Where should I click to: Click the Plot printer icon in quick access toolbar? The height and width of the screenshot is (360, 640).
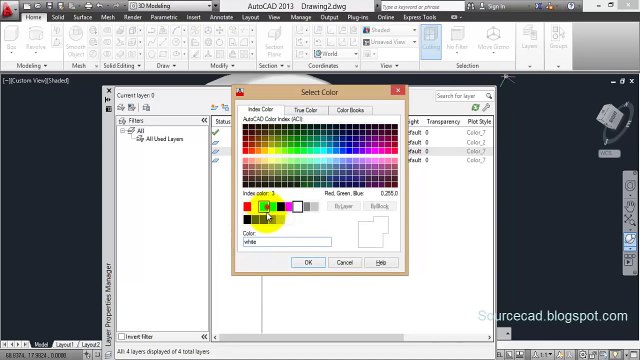tap(88, 6)
